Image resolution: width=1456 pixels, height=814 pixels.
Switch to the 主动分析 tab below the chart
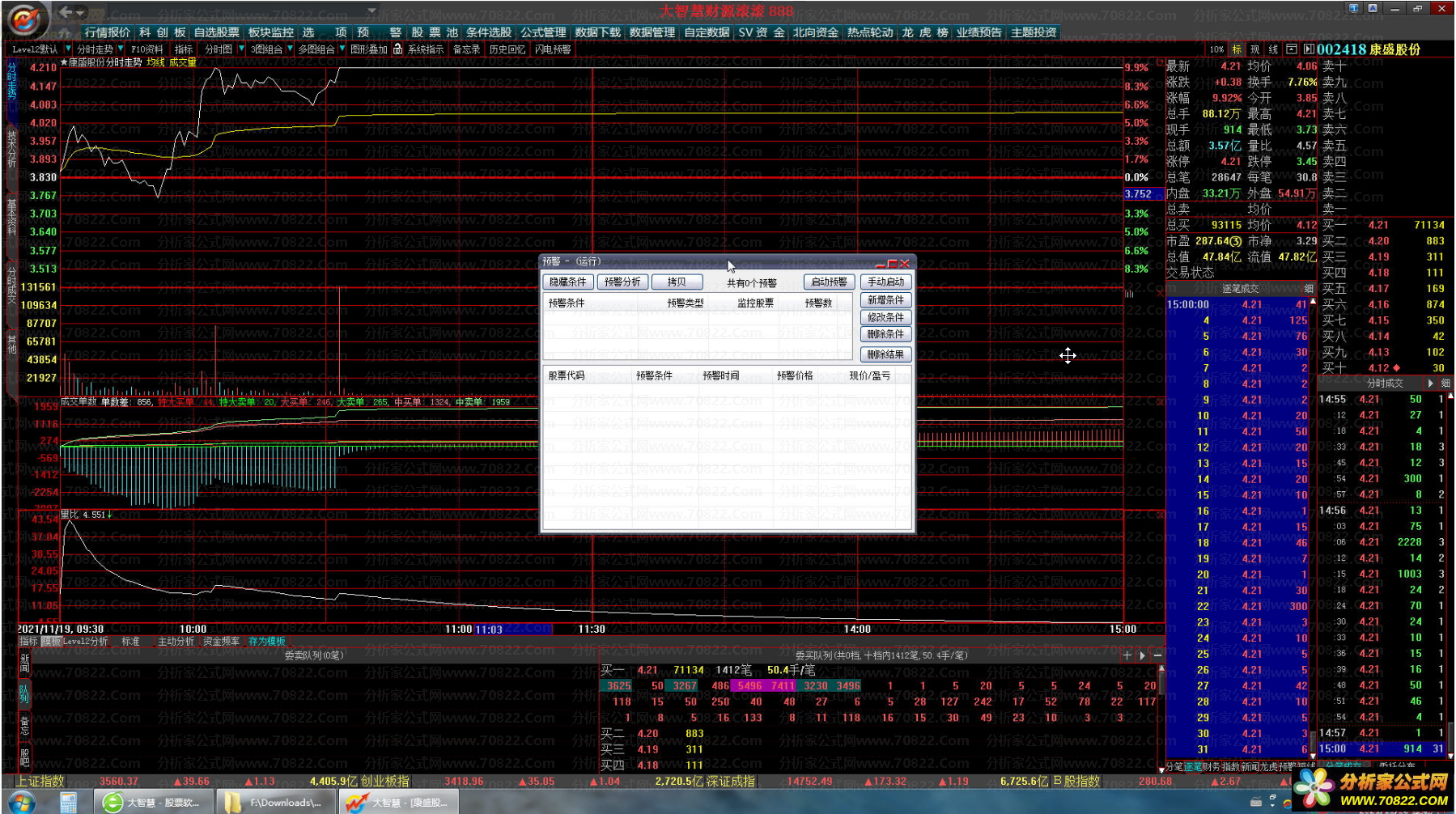tap(176, 641)
